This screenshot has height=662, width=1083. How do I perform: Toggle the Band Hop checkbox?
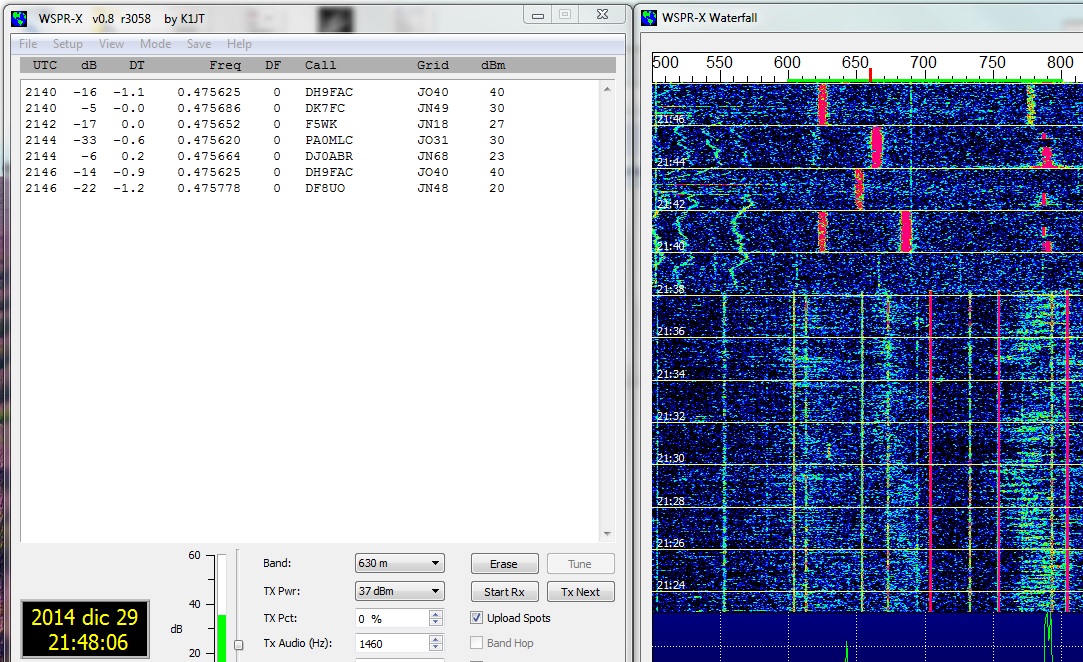(x=477, y=643)
